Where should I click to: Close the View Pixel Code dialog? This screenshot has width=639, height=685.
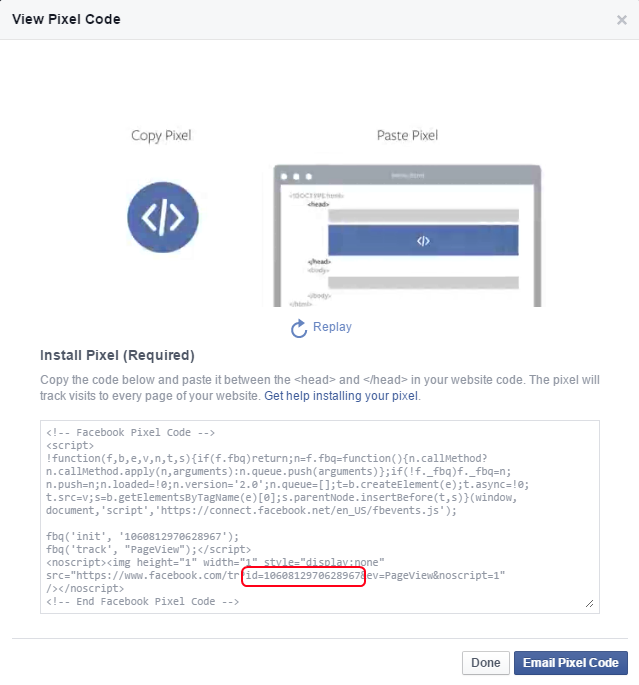(x=622, y=20)
